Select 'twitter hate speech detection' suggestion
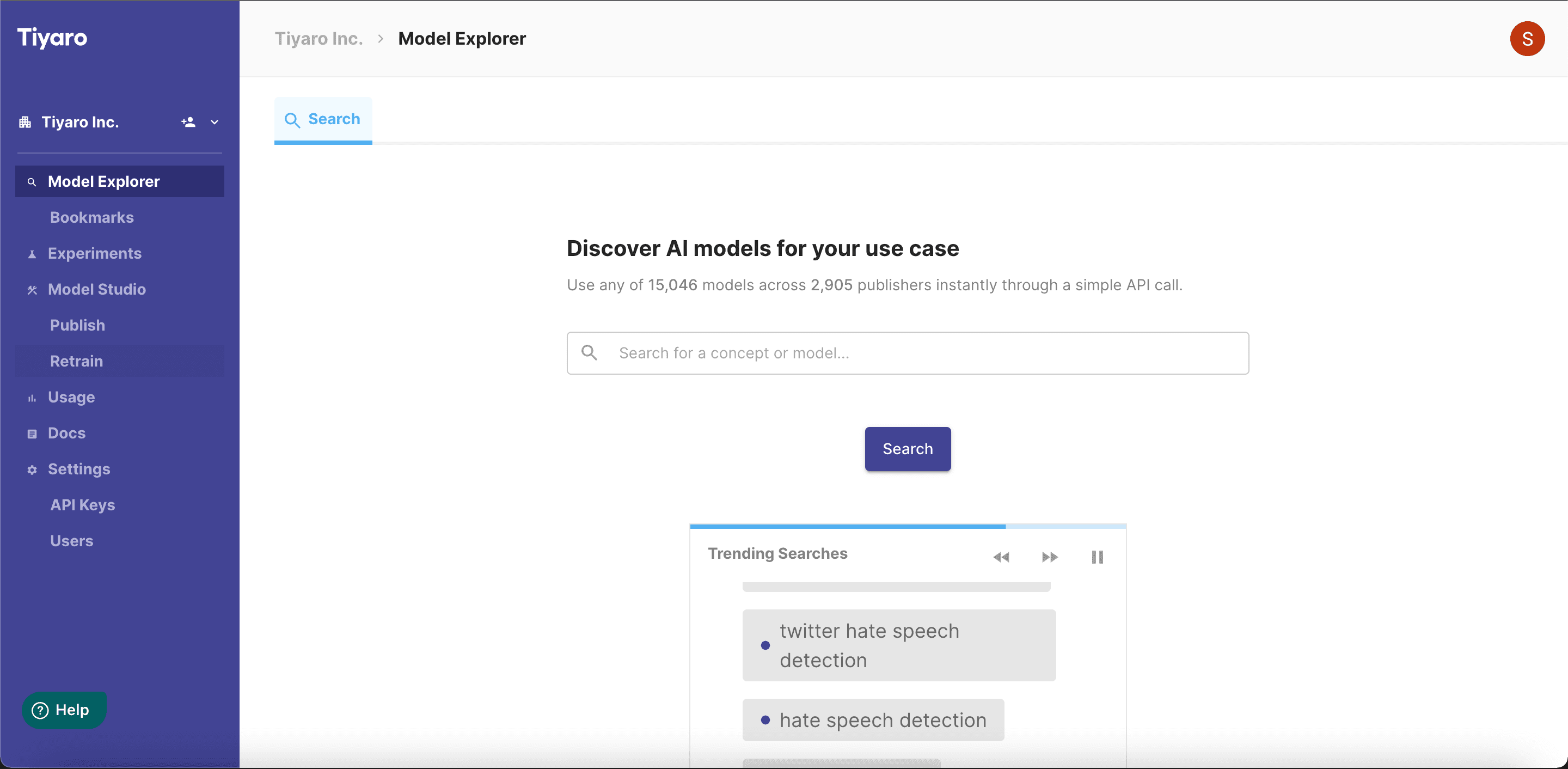The image size is (1568, 769). point(899,645)
